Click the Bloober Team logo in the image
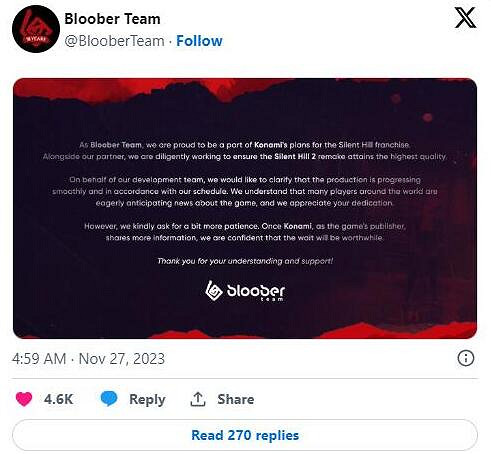Image resolution: width=491 pixels, height=454 pixels. click(245, 291)
